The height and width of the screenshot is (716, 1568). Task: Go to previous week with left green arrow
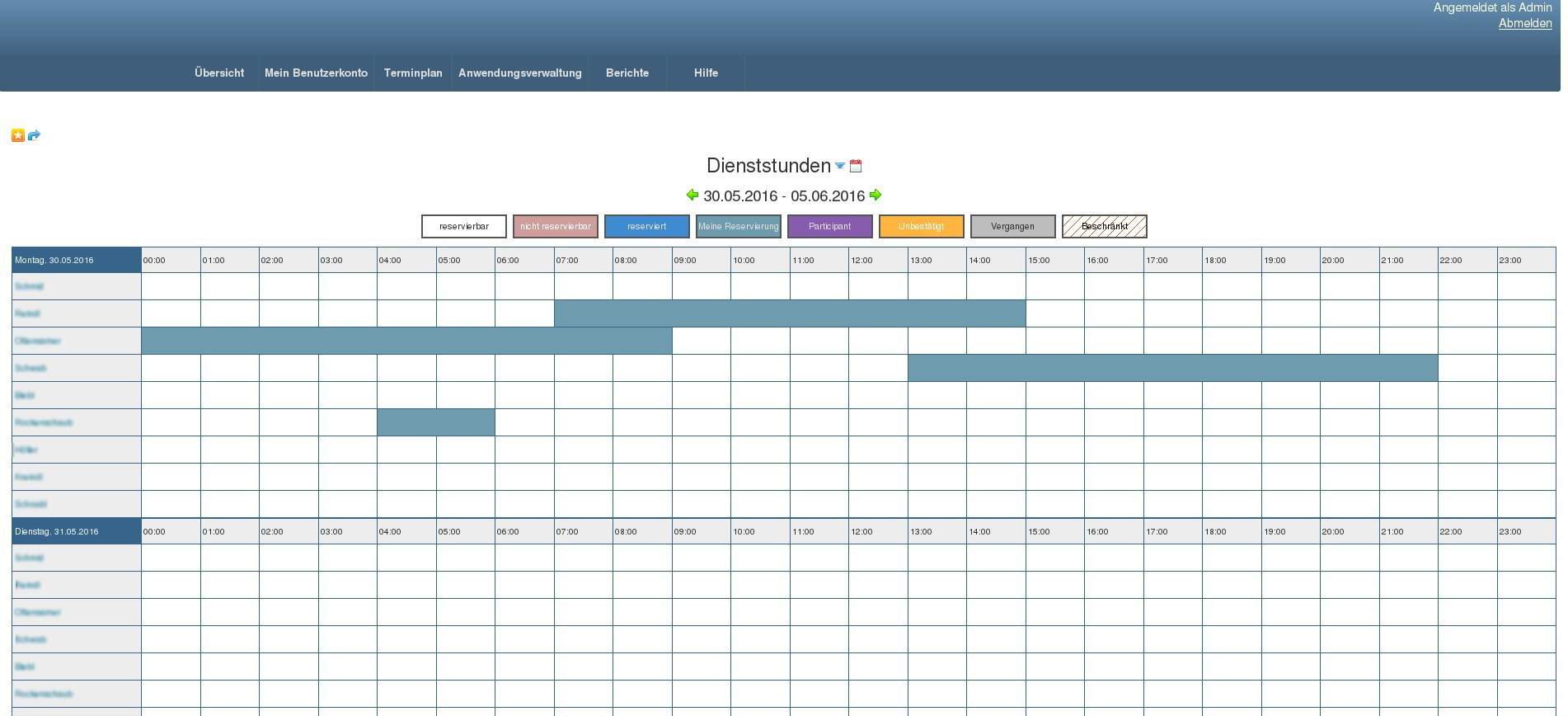pyautogui.click(x=692, y=195)
